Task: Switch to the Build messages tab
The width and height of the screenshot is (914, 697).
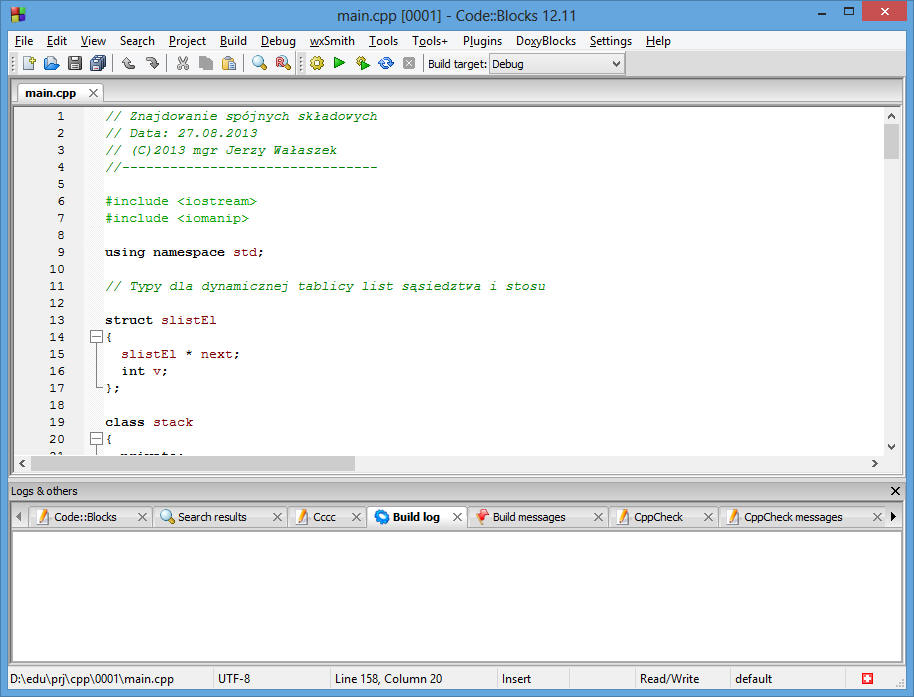Action: tap(528, 517)
